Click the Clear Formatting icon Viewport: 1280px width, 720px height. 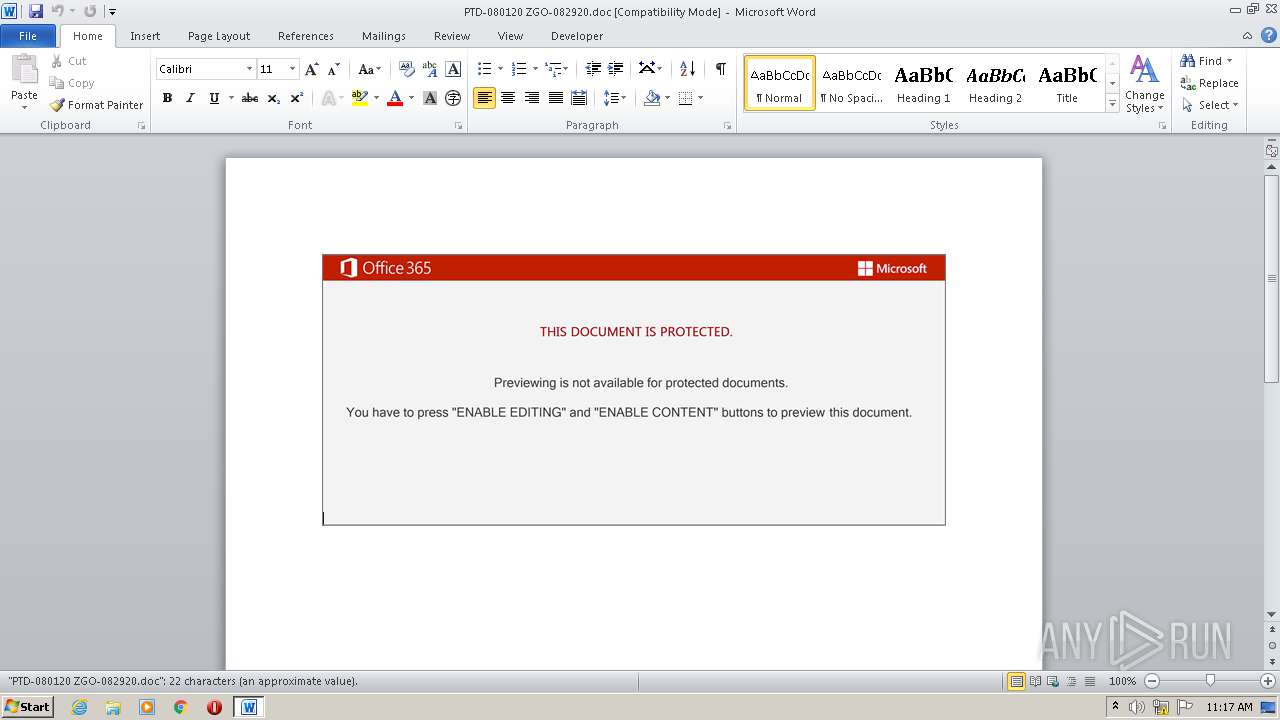(x=407, y=69)
